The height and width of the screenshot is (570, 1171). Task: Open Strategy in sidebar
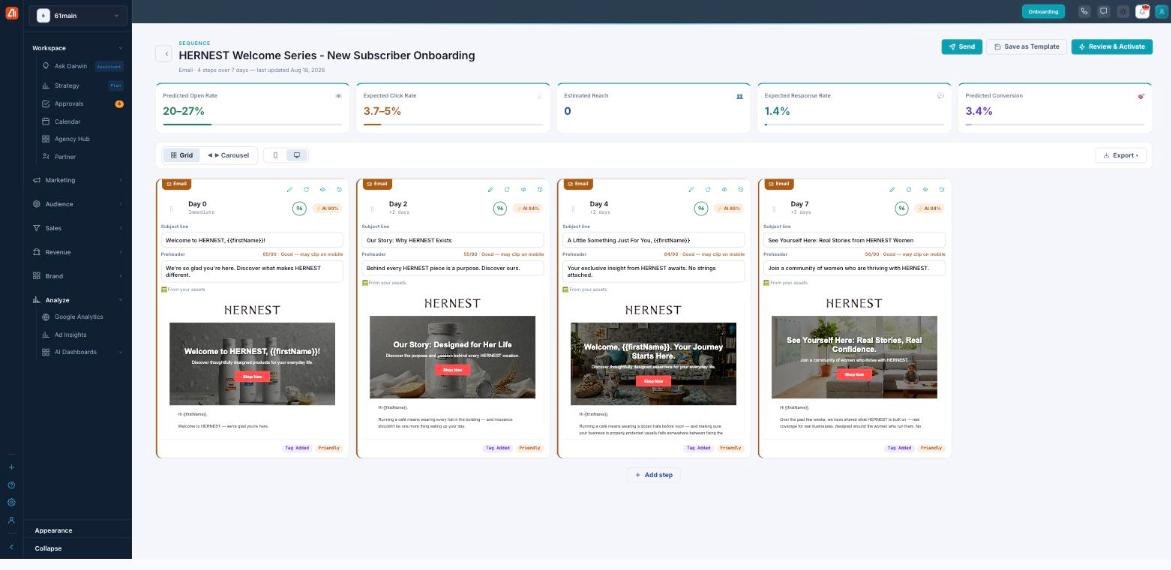pyautogui.click(x=82, y=86)
